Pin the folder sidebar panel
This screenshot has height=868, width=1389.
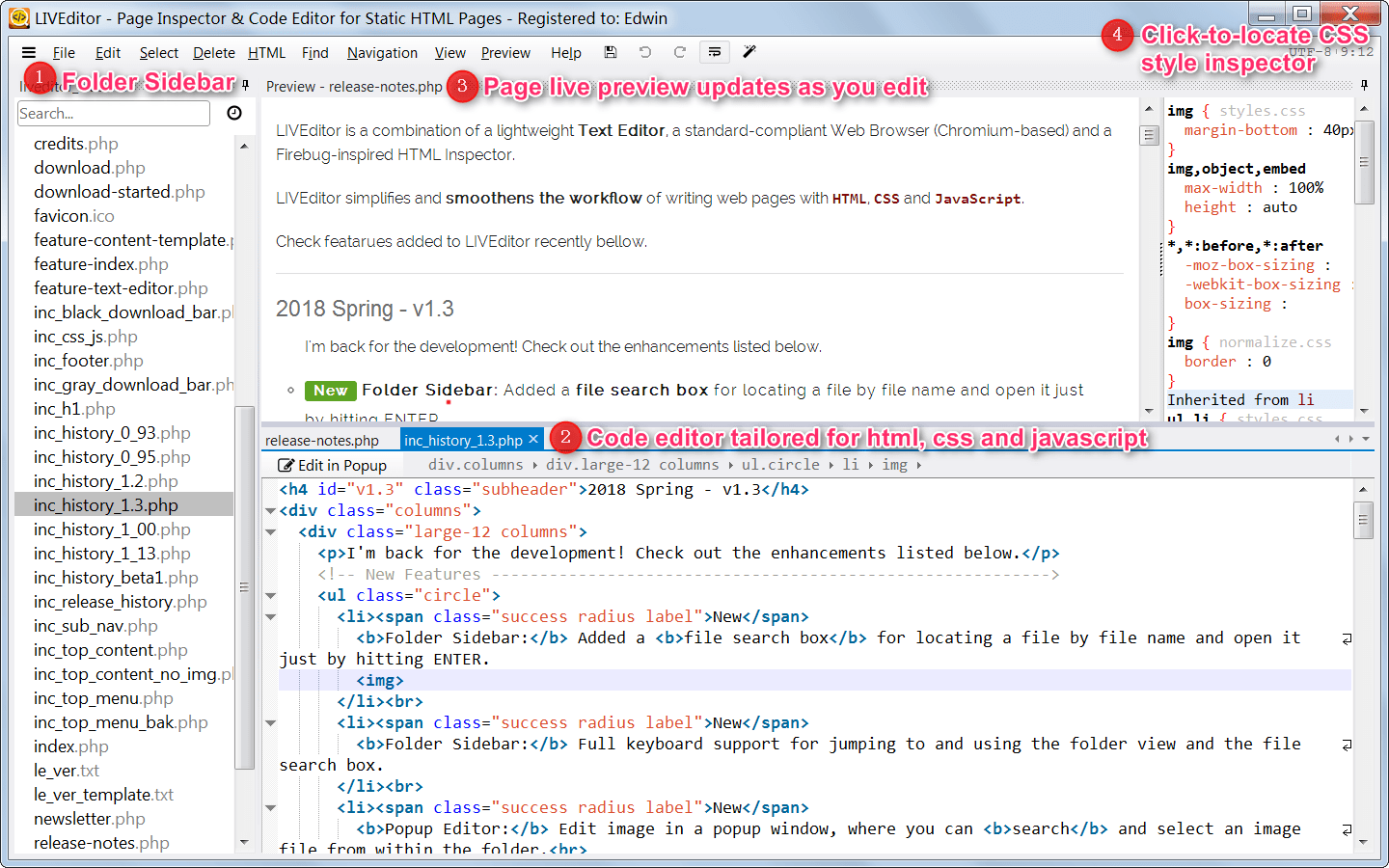point(245,86)
